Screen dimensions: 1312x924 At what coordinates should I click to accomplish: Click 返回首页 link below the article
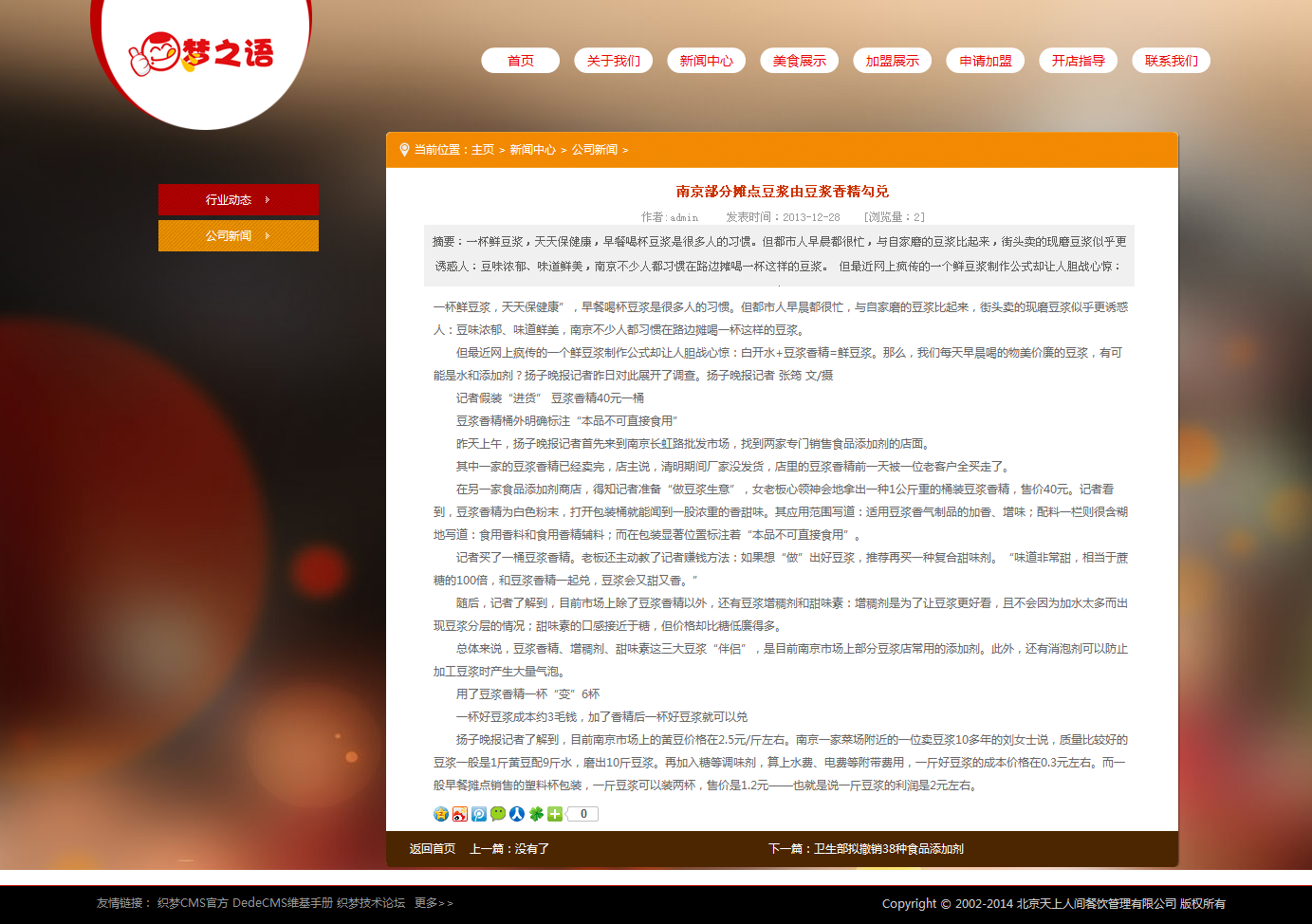[x=433, y=849]
